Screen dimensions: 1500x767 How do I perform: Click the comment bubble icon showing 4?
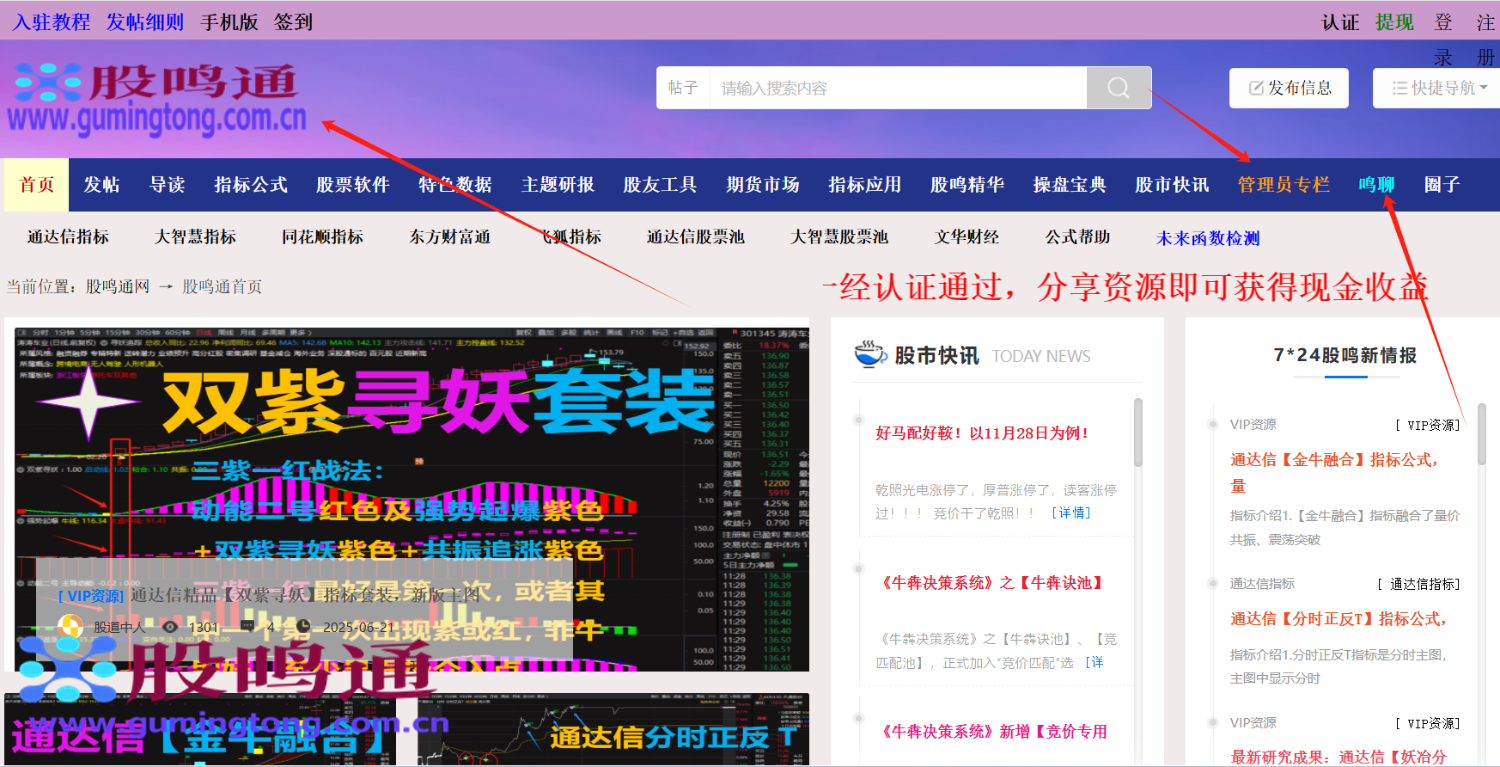[247, 625]
